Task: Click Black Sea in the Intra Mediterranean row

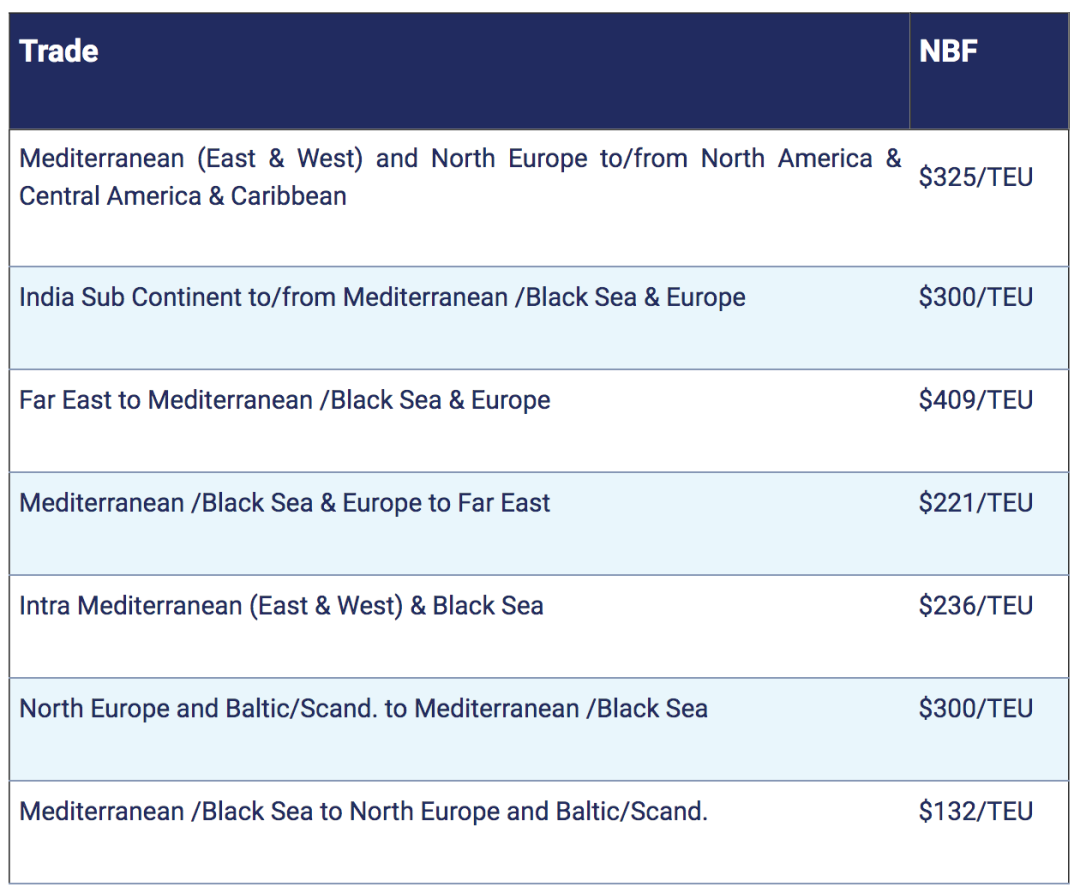Action: pyautogui.click(x=488, y=606)
